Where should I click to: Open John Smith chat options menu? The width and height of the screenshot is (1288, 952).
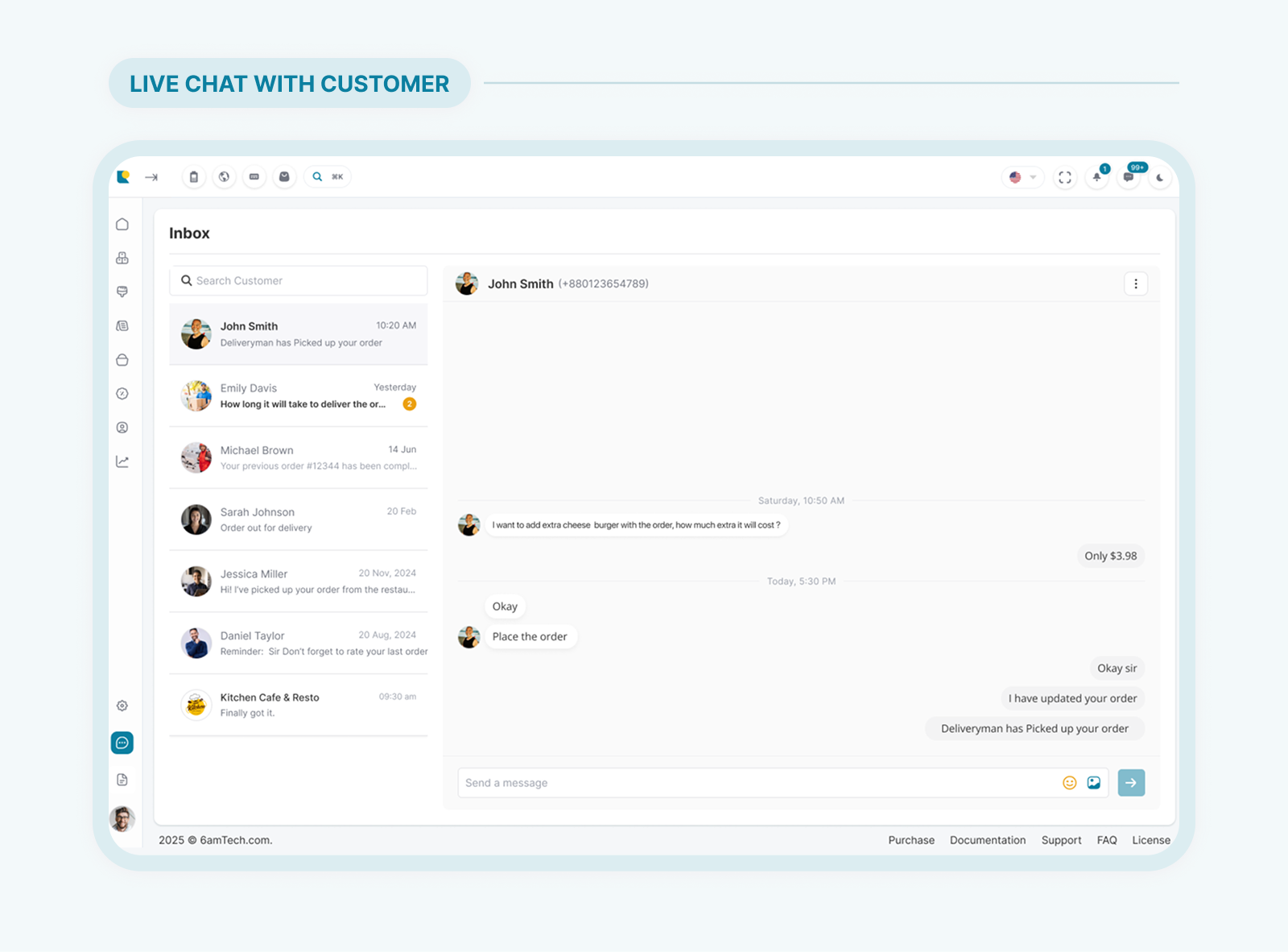pyautogui.click(x=1136, y=284)
